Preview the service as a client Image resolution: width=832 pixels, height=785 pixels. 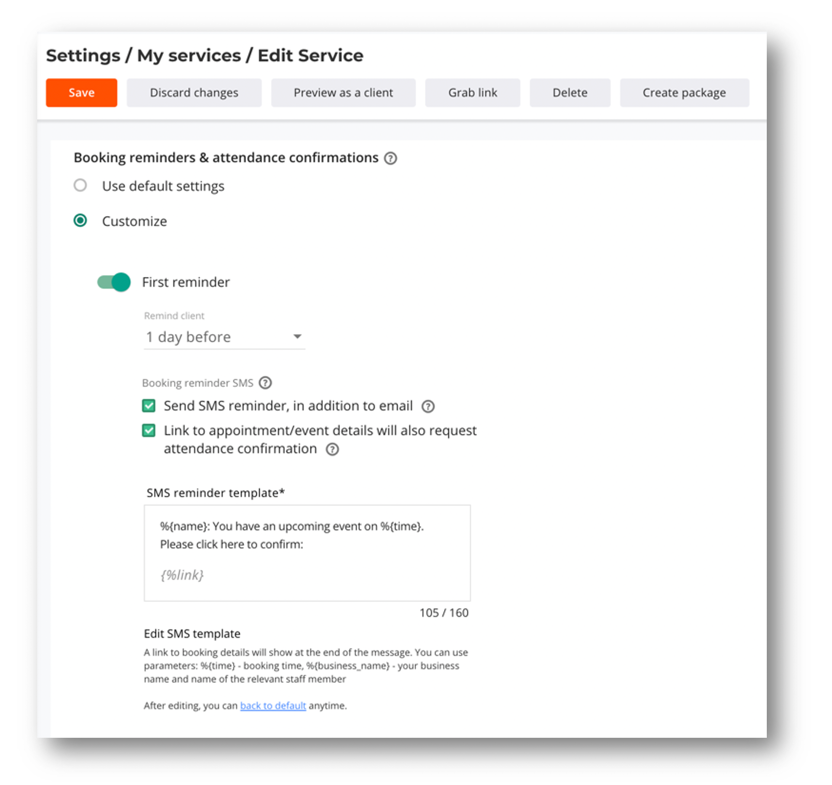pyautogui.click(x=343, y=92)
